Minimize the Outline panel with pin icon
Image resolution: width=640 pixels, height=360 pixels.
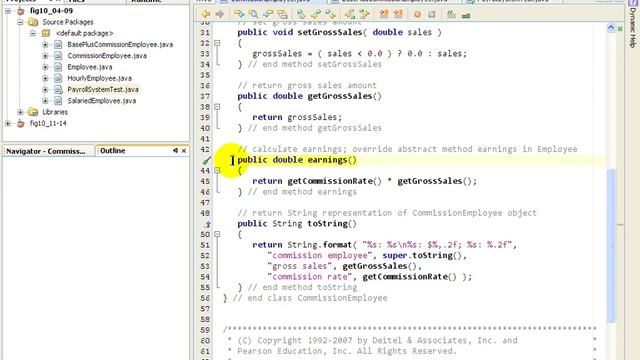coord(175,151)
